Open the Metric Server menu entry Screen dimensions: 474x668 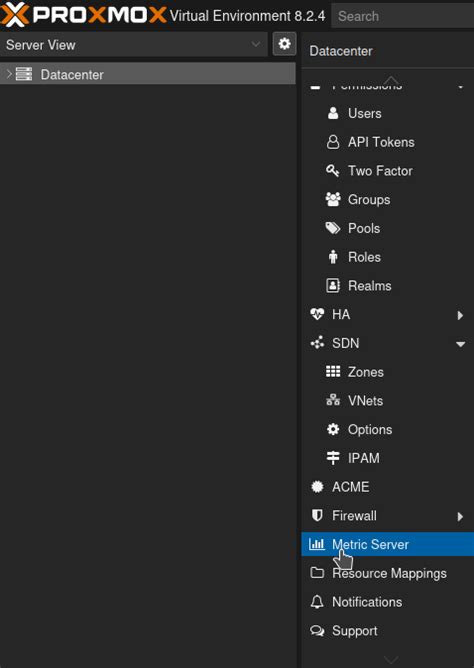tap(388, 544)
